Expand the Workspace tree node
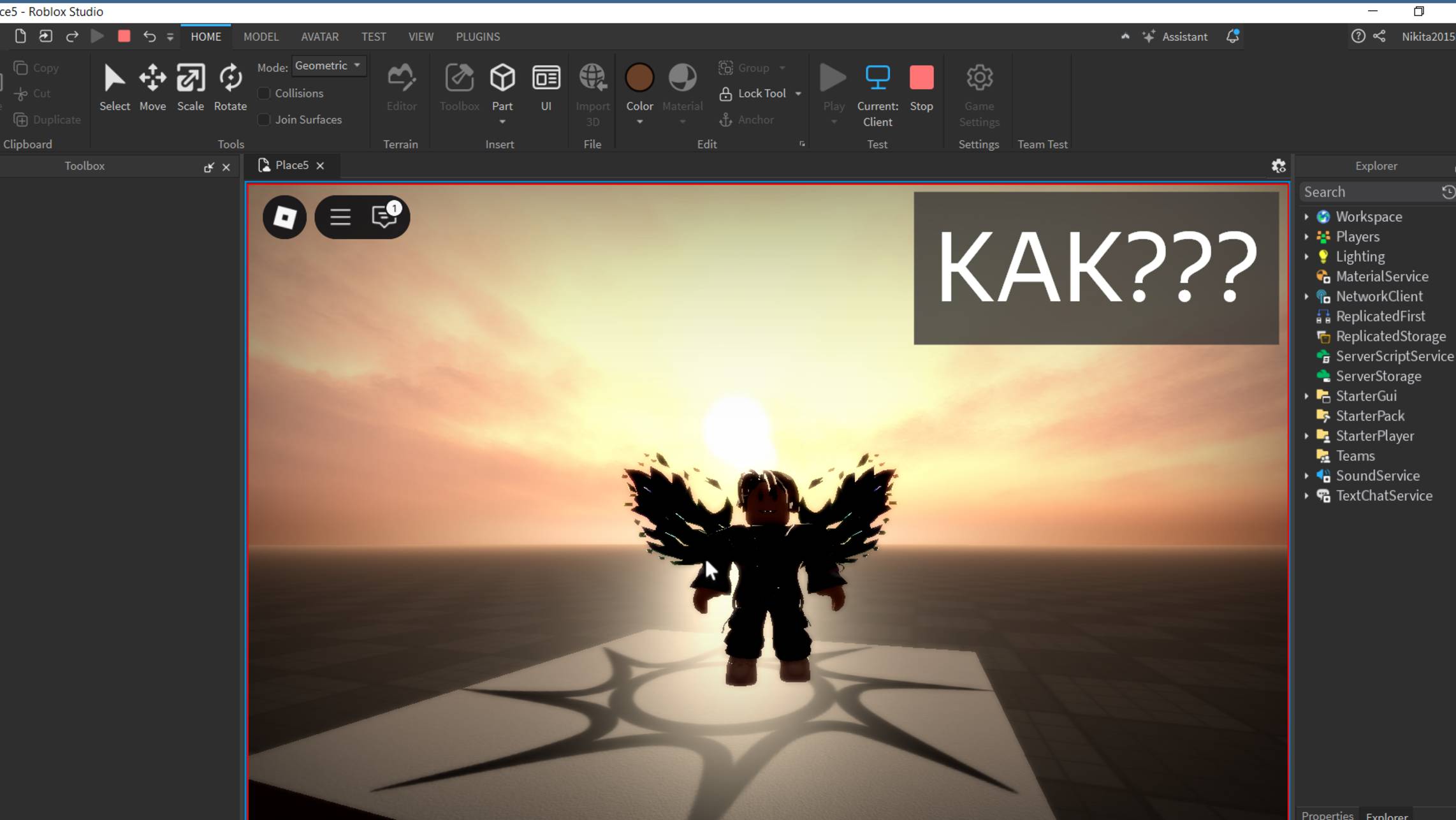Image resolution: width=1456 pixels, height=820 pixels. (x=1306, y=217)
